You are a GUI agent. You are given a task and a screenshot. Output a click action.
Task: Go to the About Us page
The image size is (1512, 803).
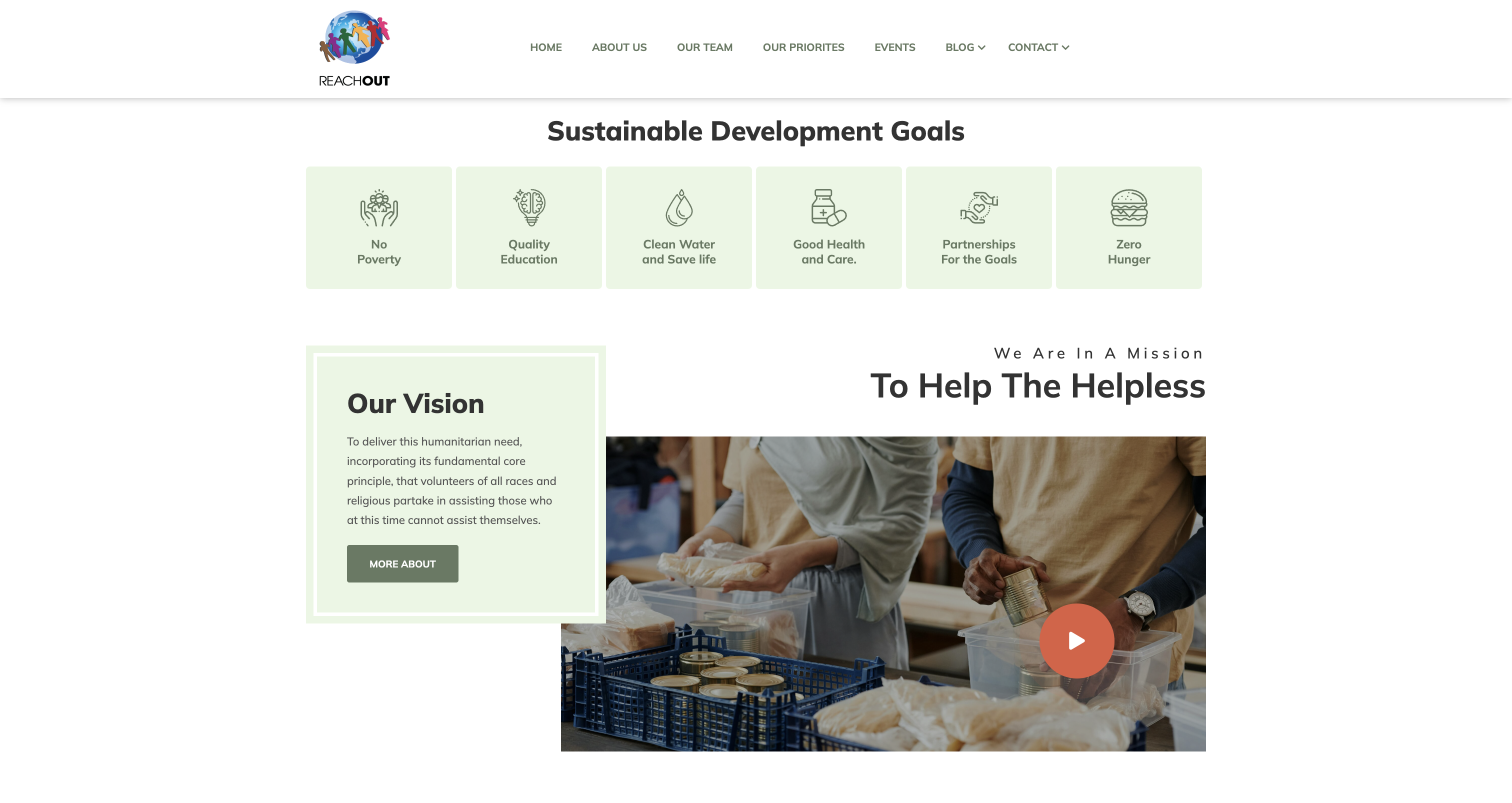pos(619,47)
